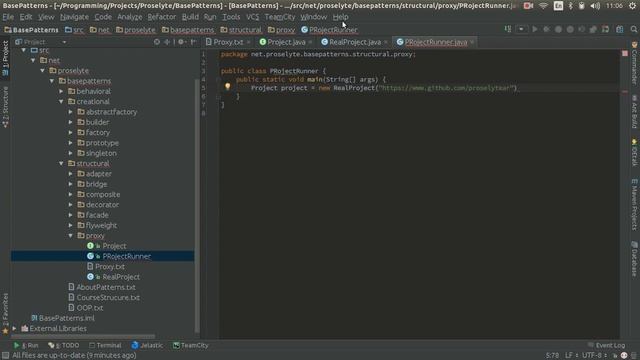
Task: Open the Navigate menu
Action: (x=74, y=17)
